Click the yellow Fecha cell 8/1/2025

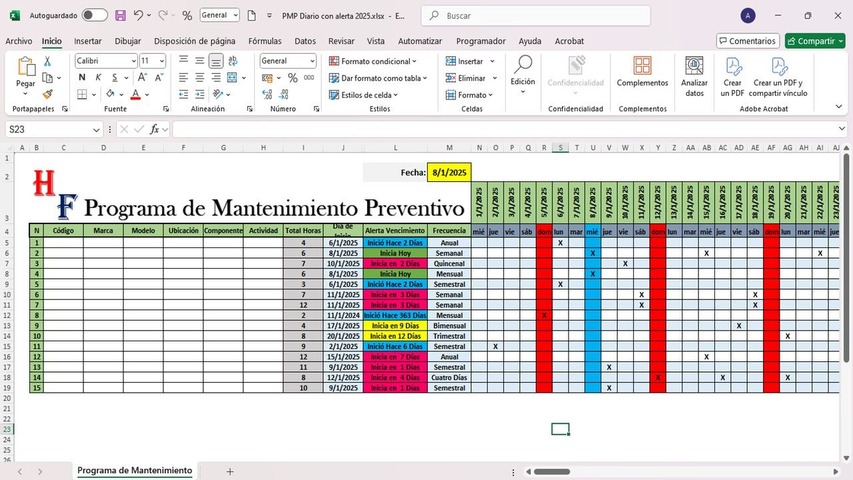(x=449, y=173)
